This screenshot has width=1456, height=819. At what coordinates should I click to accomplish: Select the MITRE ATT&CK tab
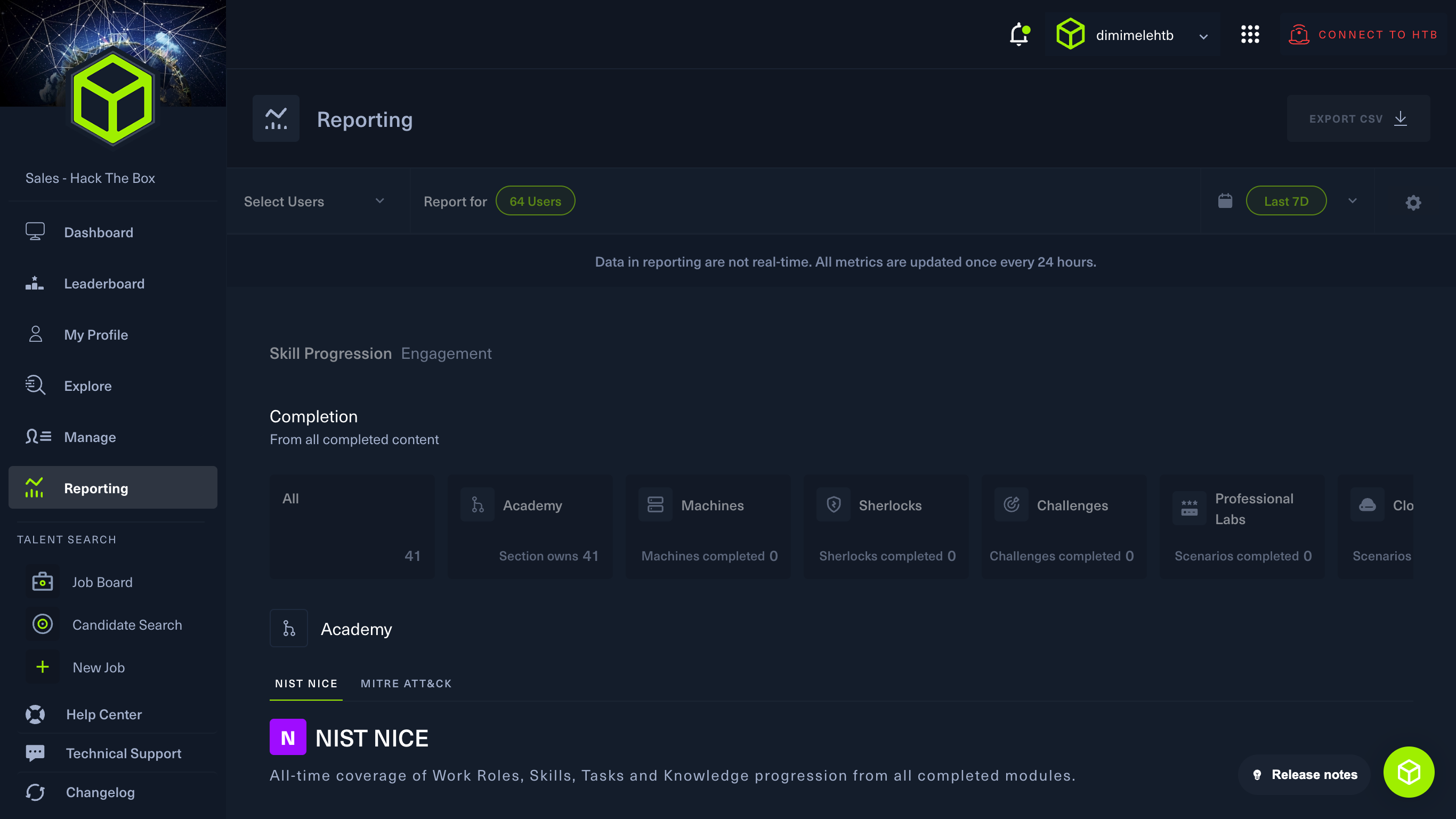406,683
